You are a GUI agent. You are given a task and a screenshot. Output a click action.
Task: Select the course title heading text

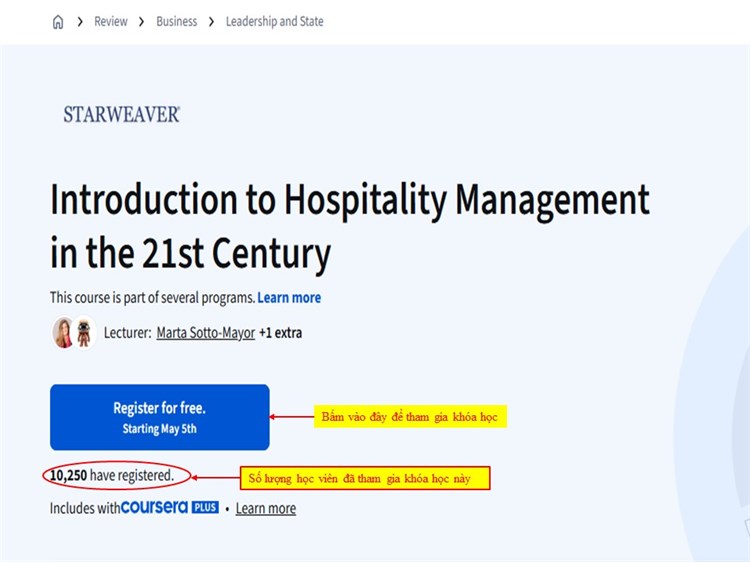(x=350, y=227)
